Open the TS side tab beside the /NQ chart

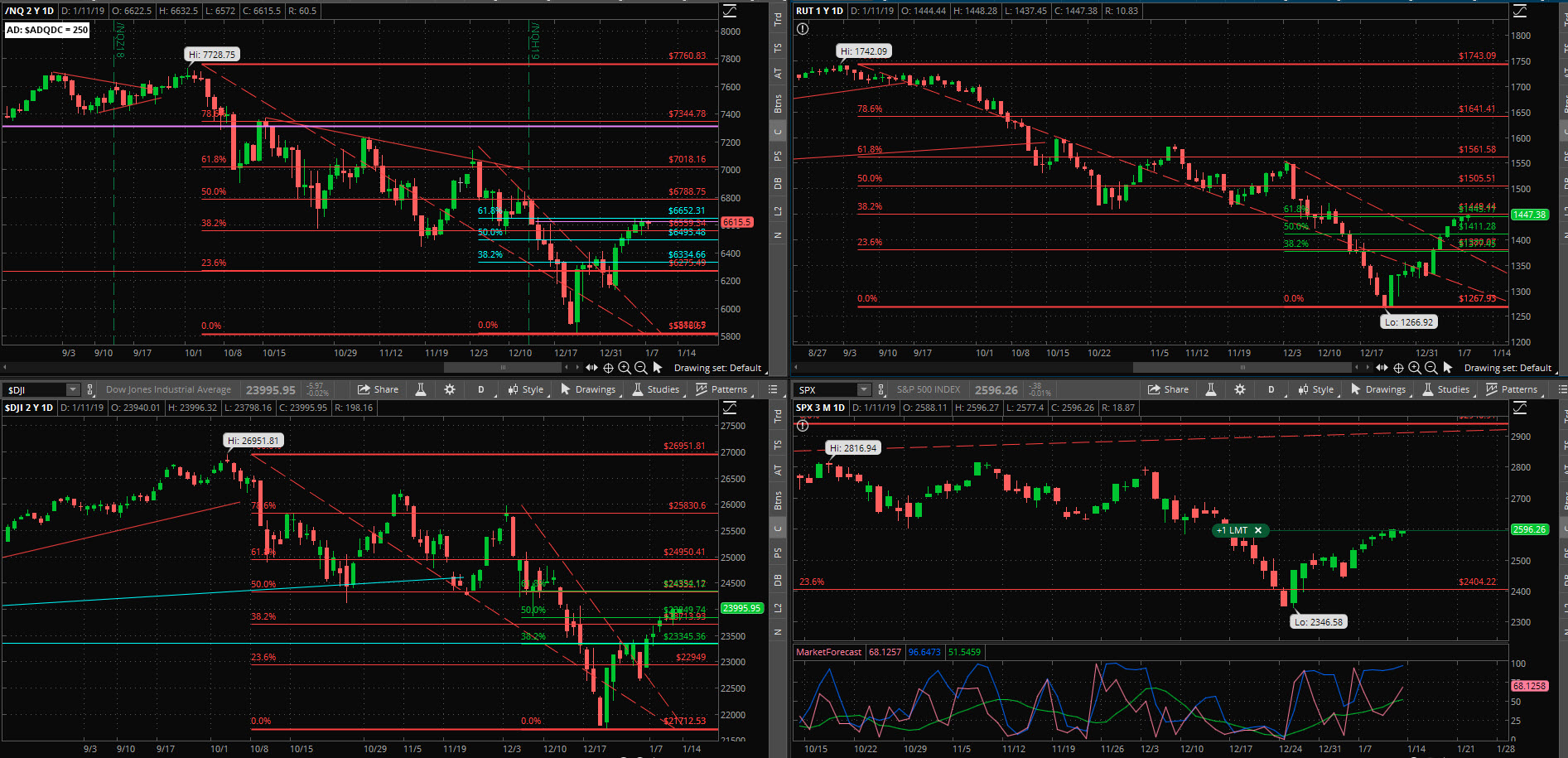[778, 49]
